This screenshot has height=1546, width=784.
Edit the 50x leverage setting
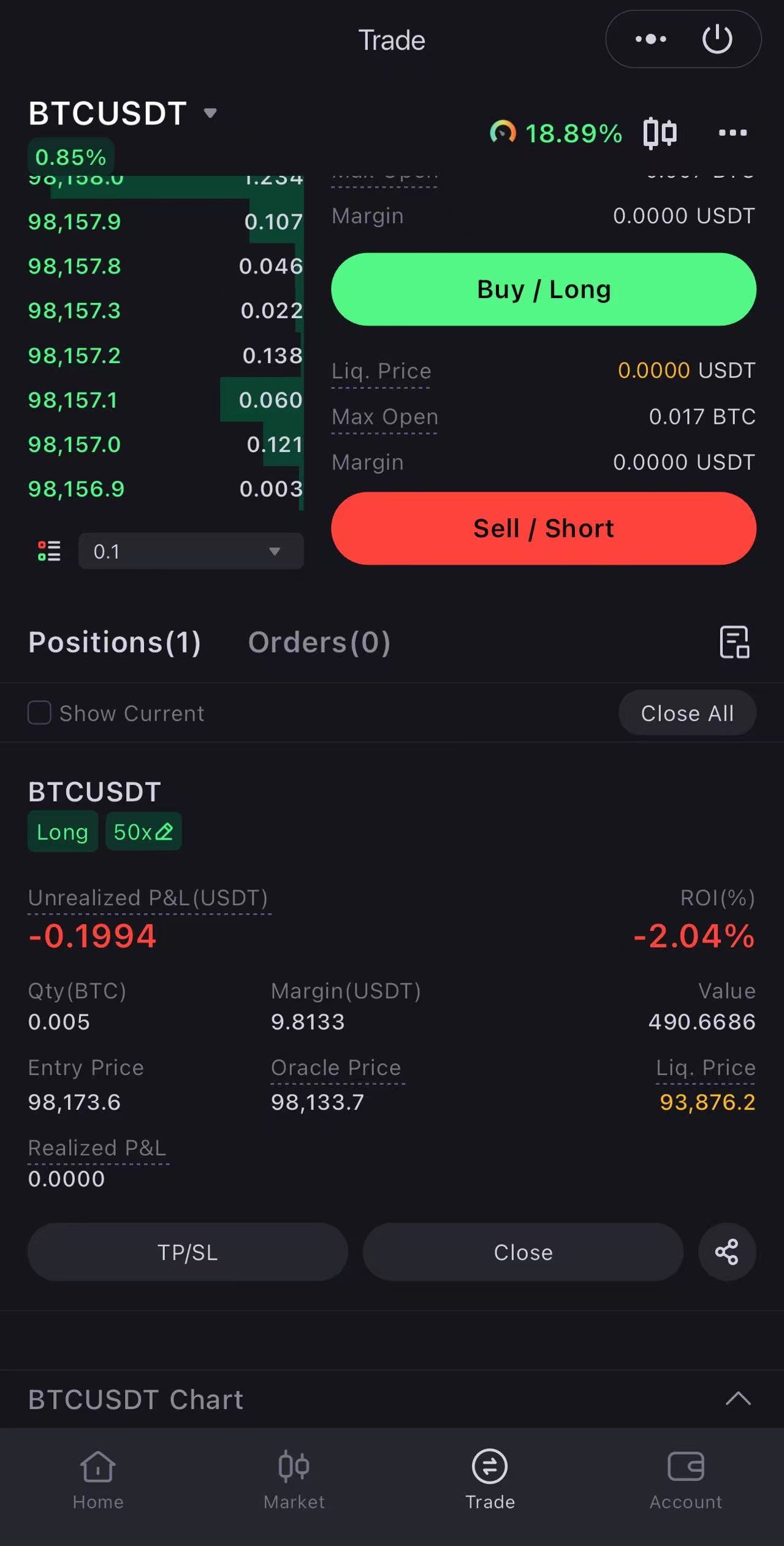click(x=144, y=832)
